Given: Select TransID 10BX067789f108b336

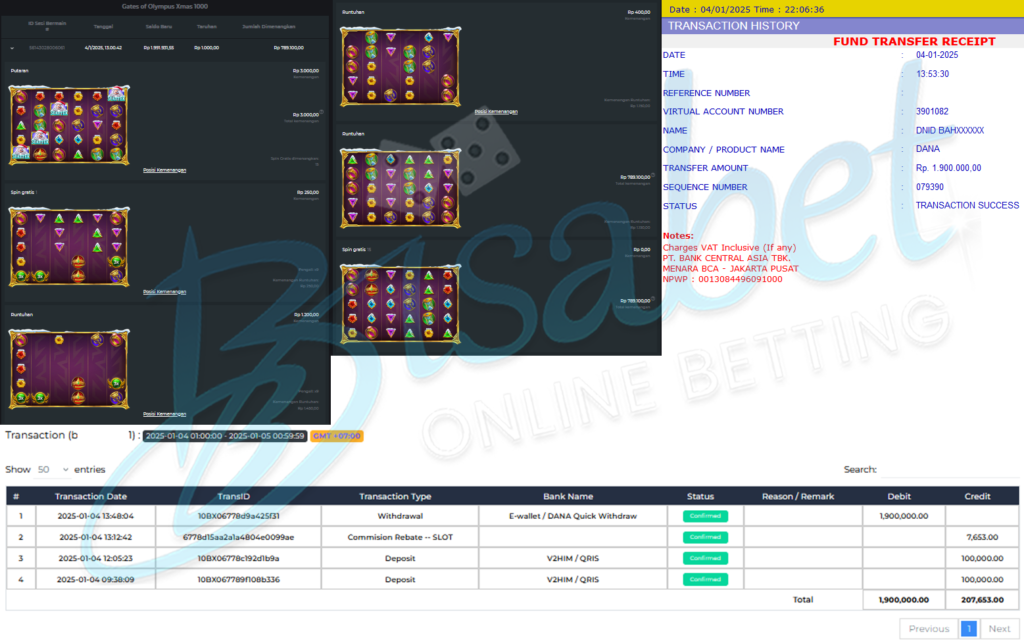Looking at the screenshot, I should [x=238, y=579].
